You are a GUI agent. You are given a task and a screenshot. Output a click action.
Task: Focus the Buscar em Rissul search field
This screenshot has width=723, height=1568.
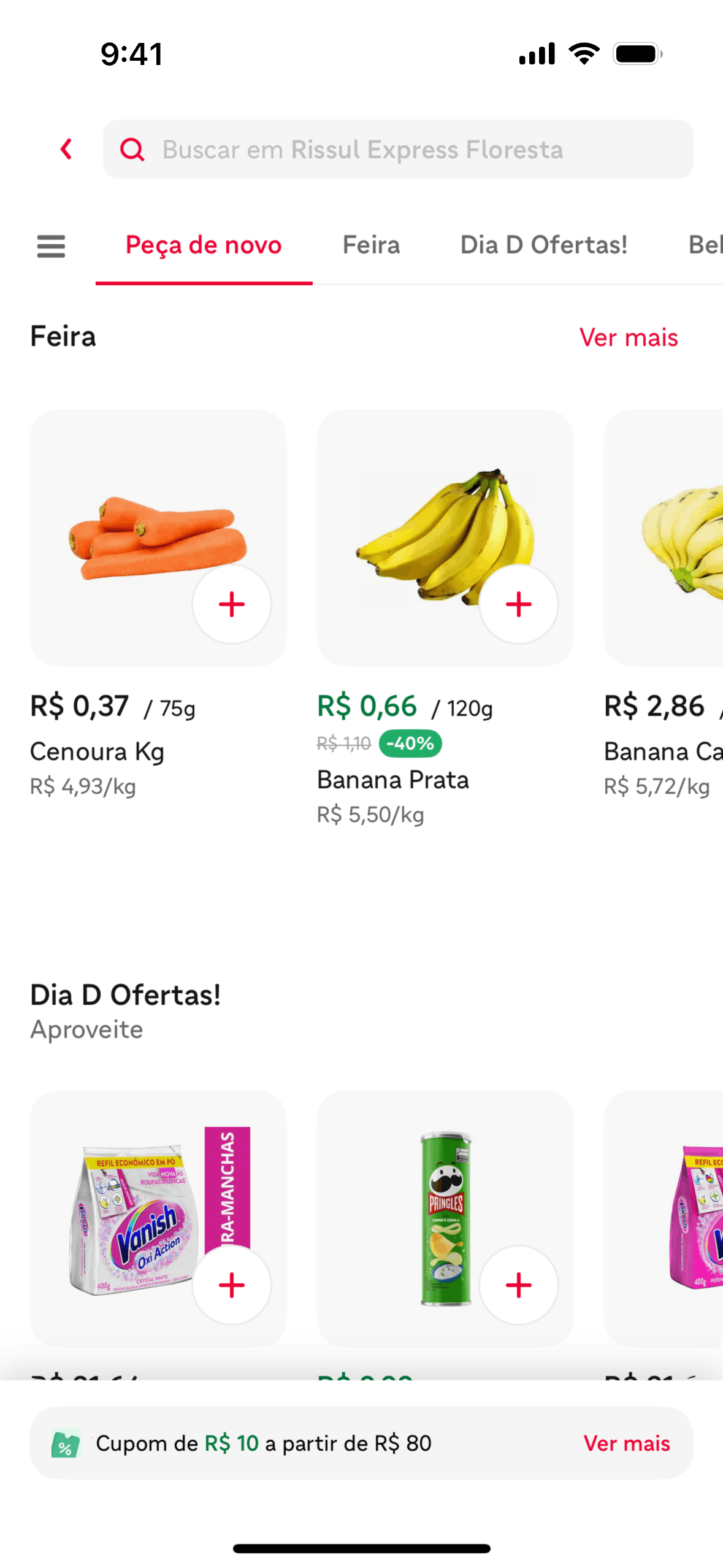(399, 150)
